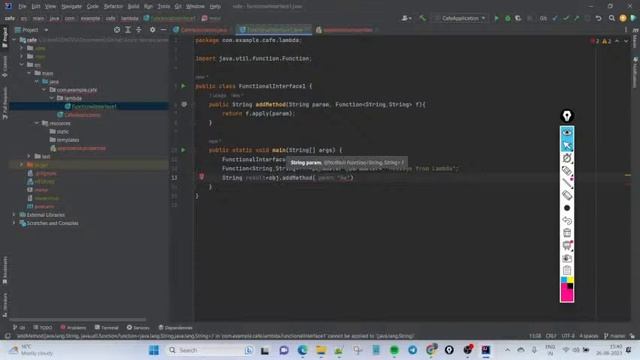Open the TODO tool window button
640x360 pixels.
click(42, 328)
